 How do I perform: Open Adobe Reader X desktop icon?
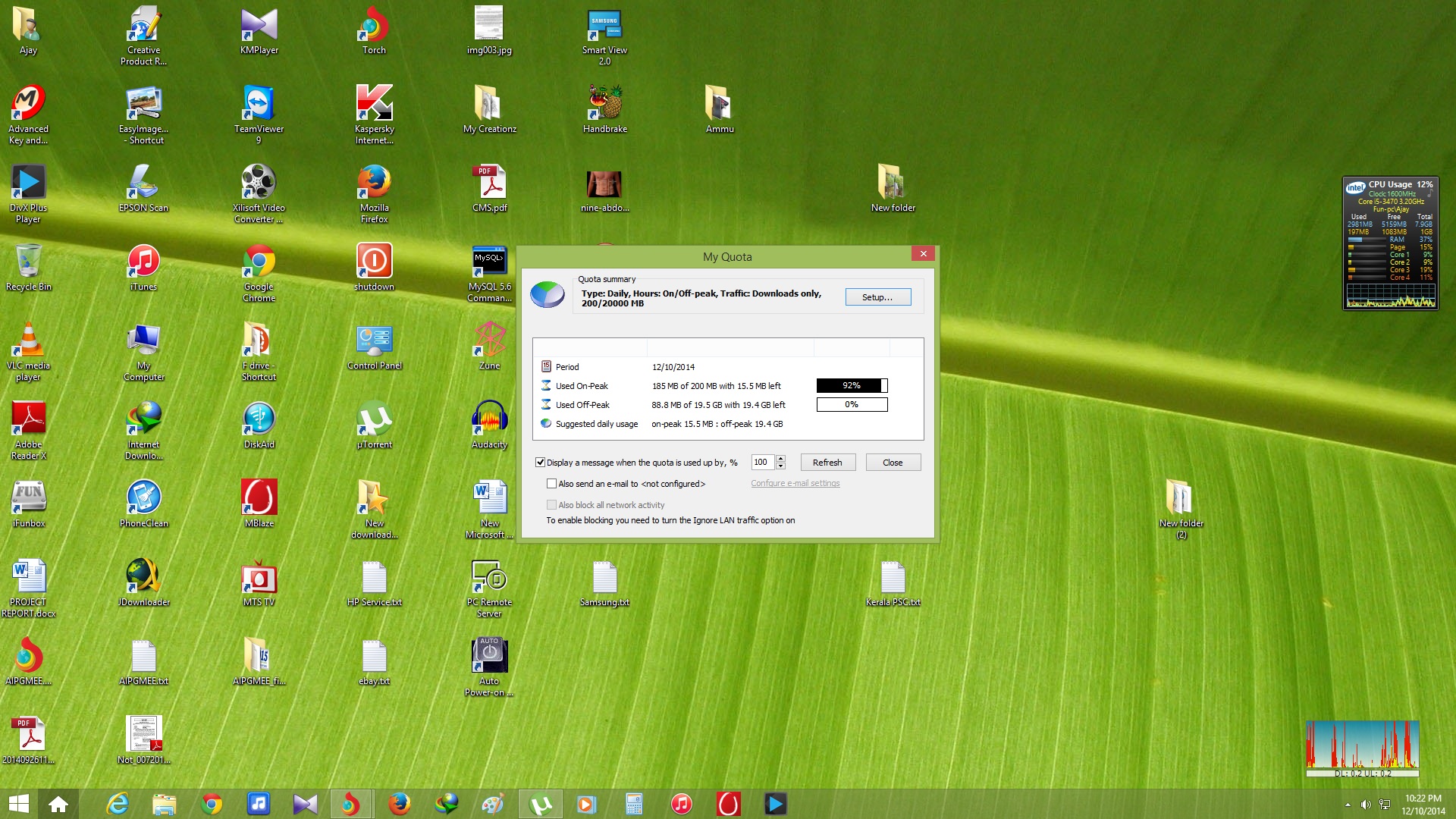click(29, 430)
